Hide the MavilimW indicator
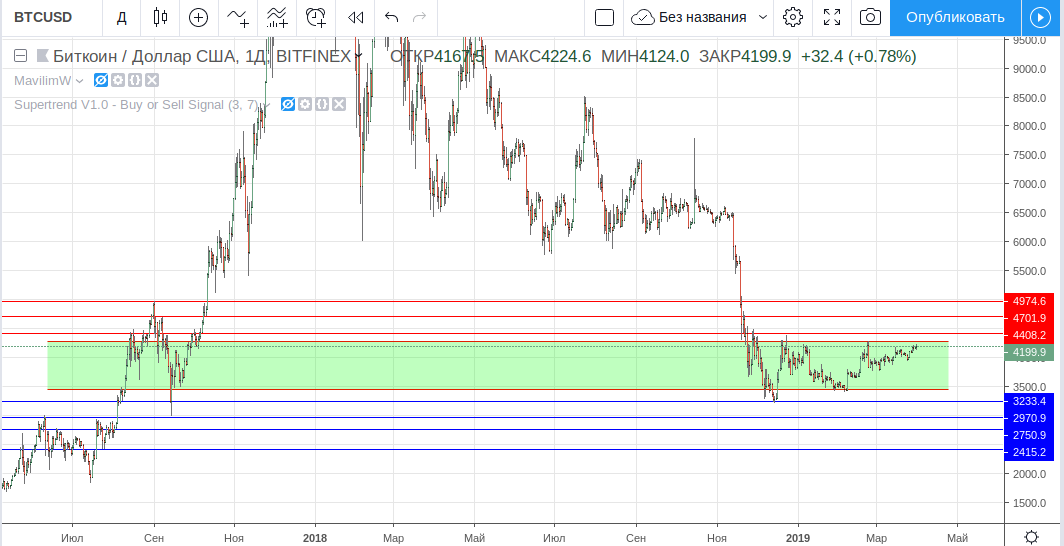The image size is (1064, 546). pyautogui.click(x=101, y=80)
